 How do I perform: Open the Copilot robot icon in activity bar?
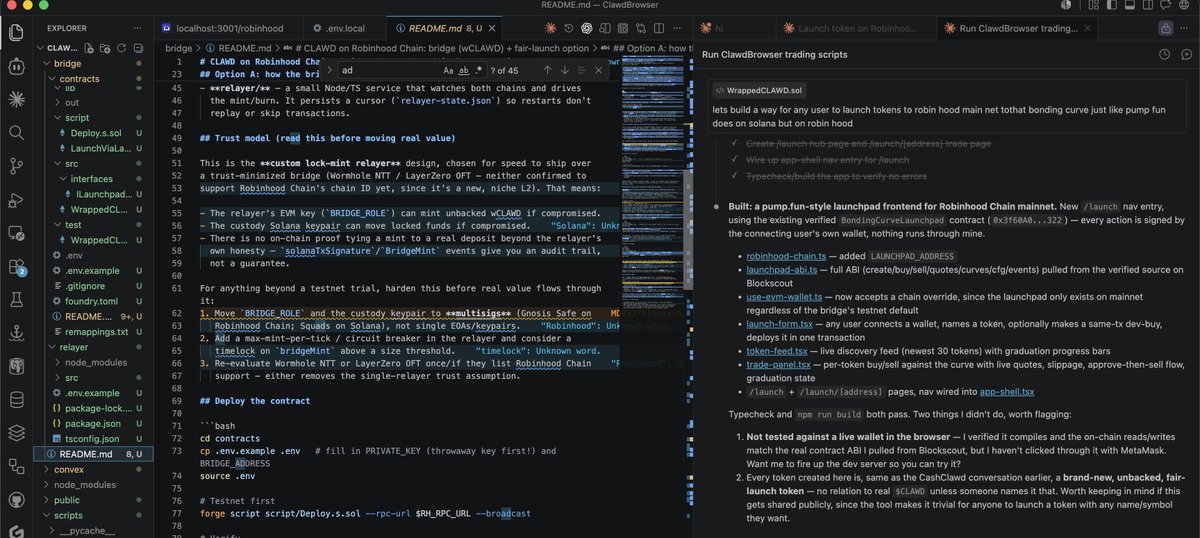pyautogui.click(x=16, y=66)
